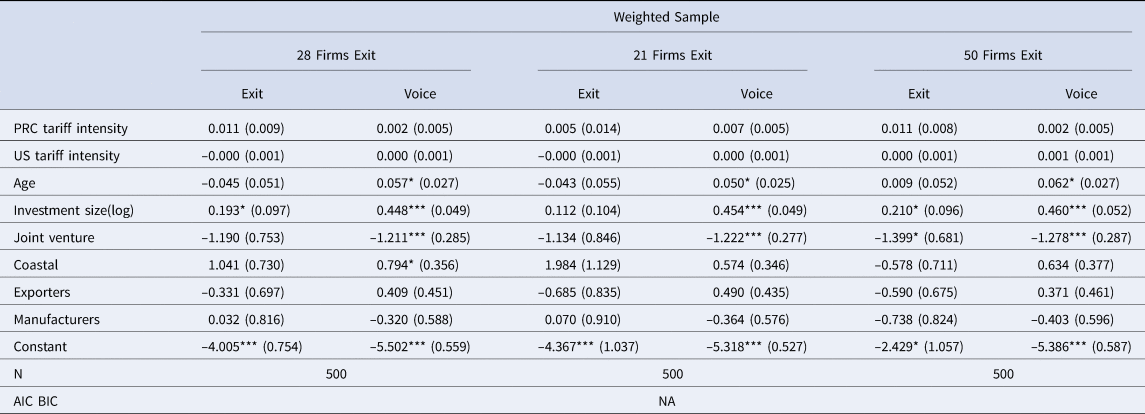
Task: Select the 21 Firms Exit column header
Action: tap(672, 56)
